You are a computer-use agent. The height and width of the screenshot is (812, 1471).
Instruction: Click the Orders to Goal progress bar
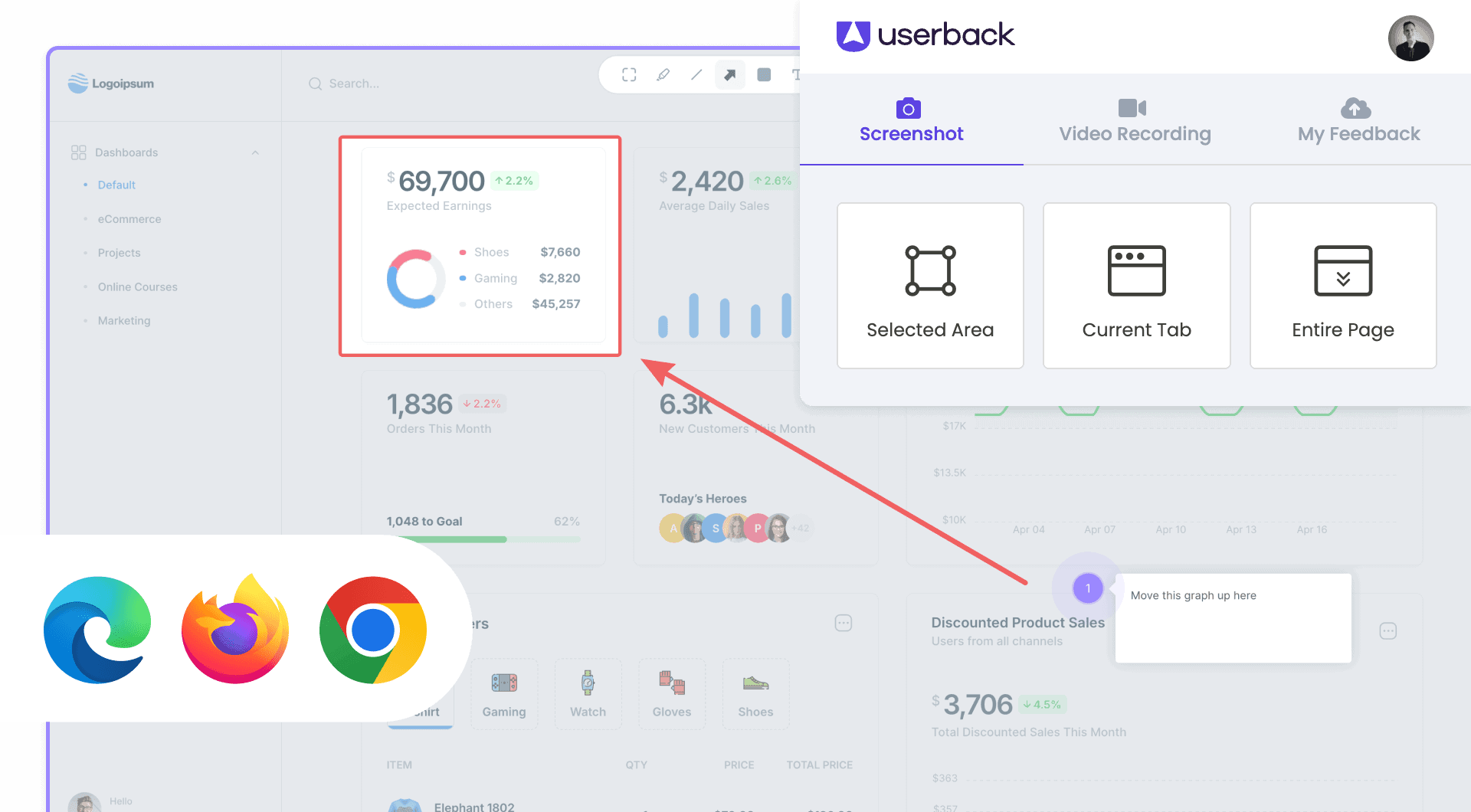click(483, 539)
